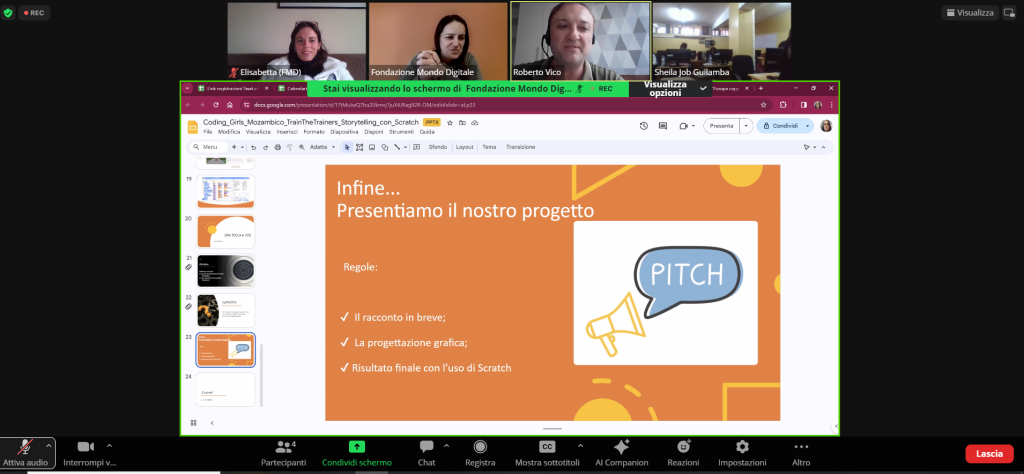This screenshot has width=1024, height=474.
Task: Select Roberto Vico video tile
Action: (x=581, y=41)
